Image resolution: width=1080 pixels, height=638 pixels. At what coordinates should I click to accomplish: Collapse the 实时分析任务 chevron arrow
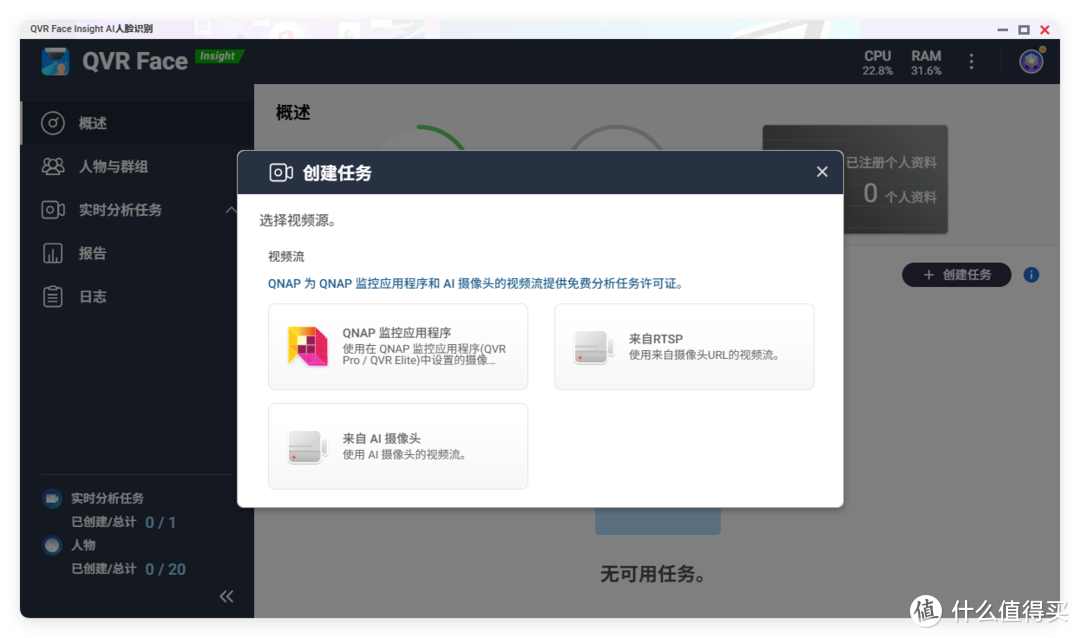[231, 209]
